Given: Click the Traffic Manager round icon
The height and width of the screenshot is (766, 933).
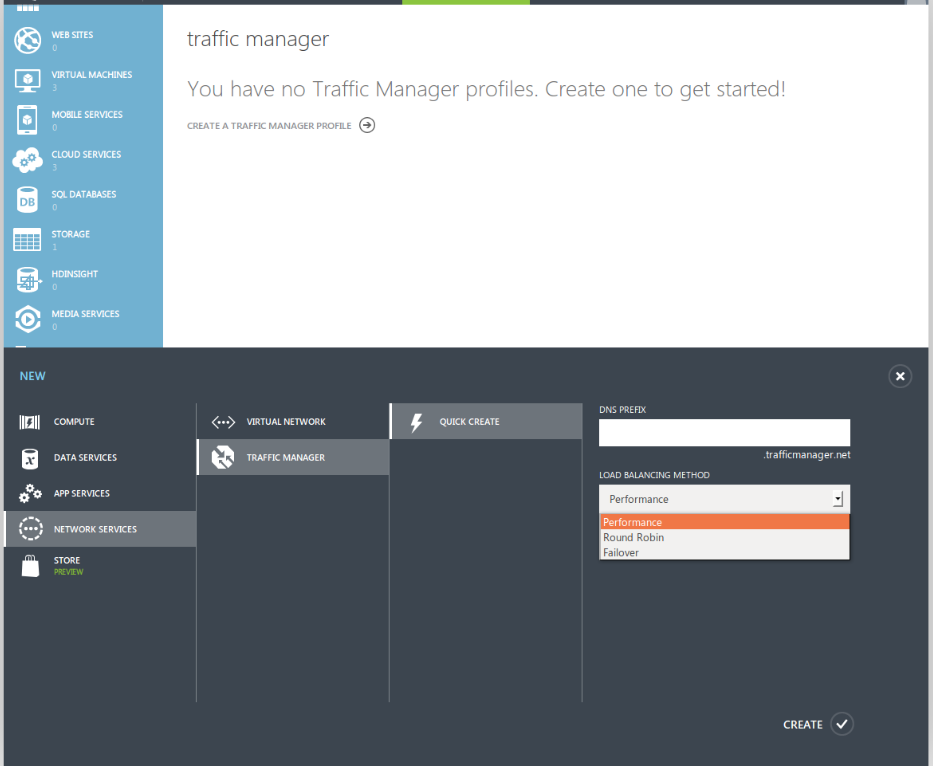Looking at the screenshot, I should [223, 457].
